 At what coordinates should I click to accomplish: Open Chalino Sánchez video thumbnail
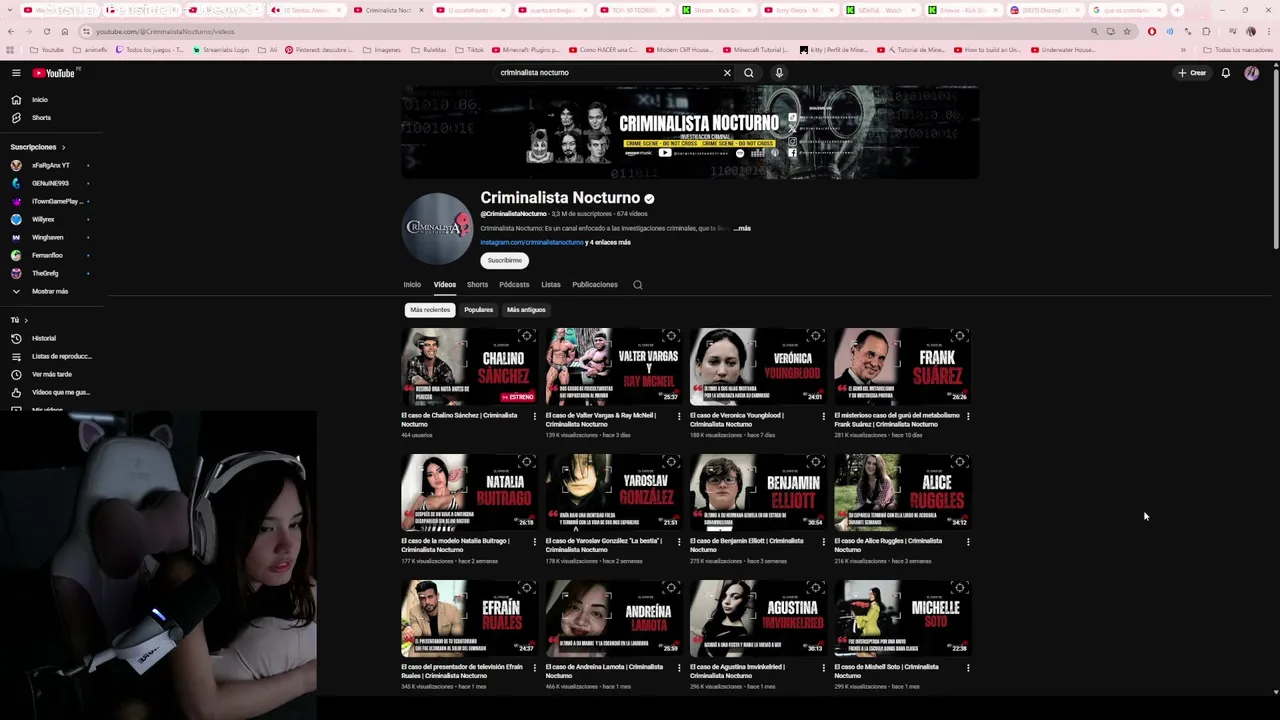point(468,366)
